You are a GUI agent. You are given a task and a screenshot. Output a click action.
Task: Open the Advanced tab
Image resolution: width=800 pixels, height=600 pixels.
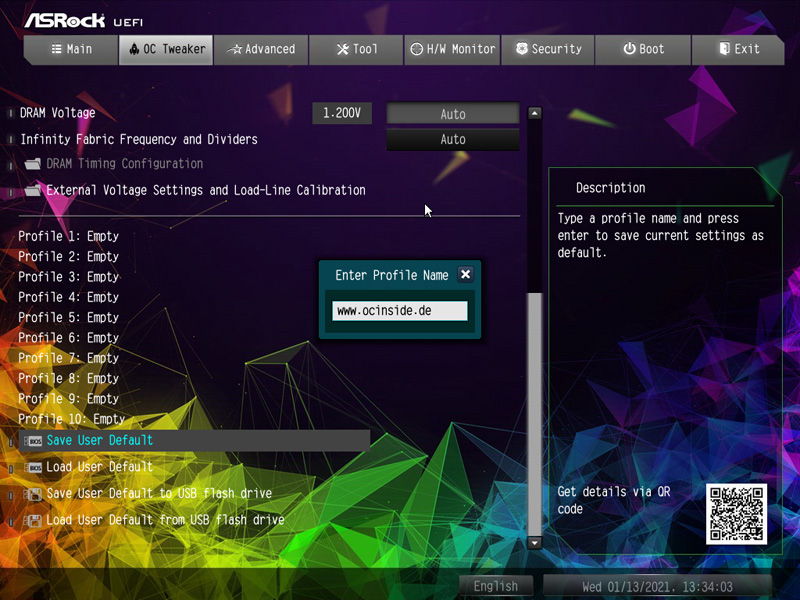tap(261, 49)
